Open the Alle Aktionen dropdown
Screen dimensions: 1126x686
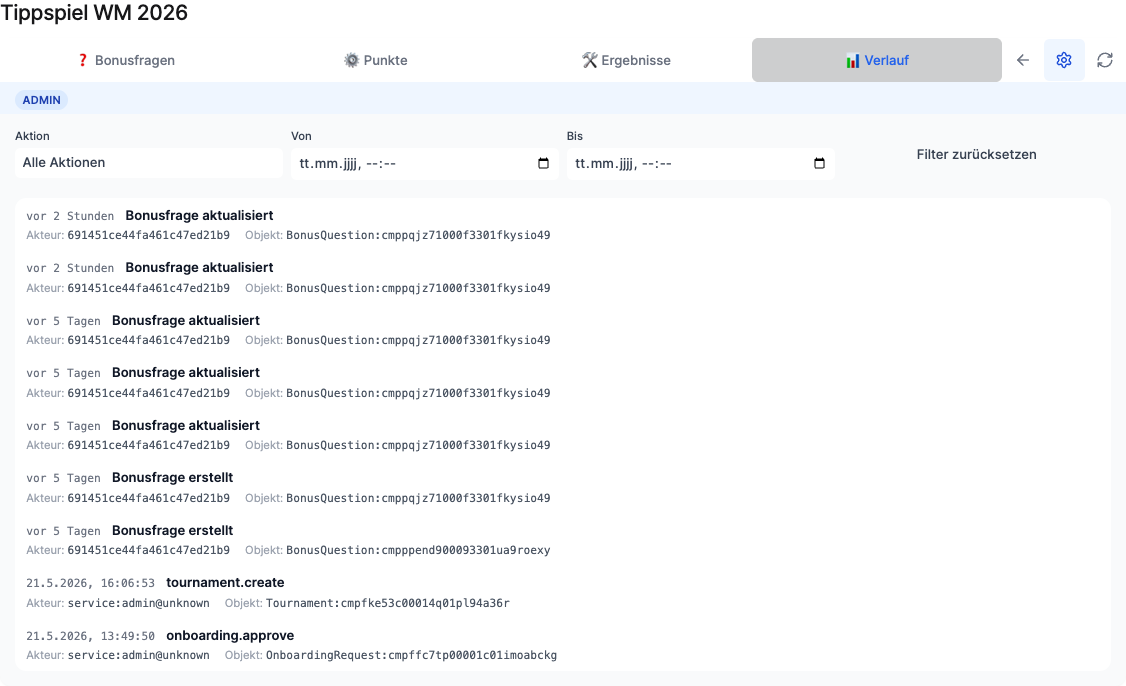[x=149, y=163]
